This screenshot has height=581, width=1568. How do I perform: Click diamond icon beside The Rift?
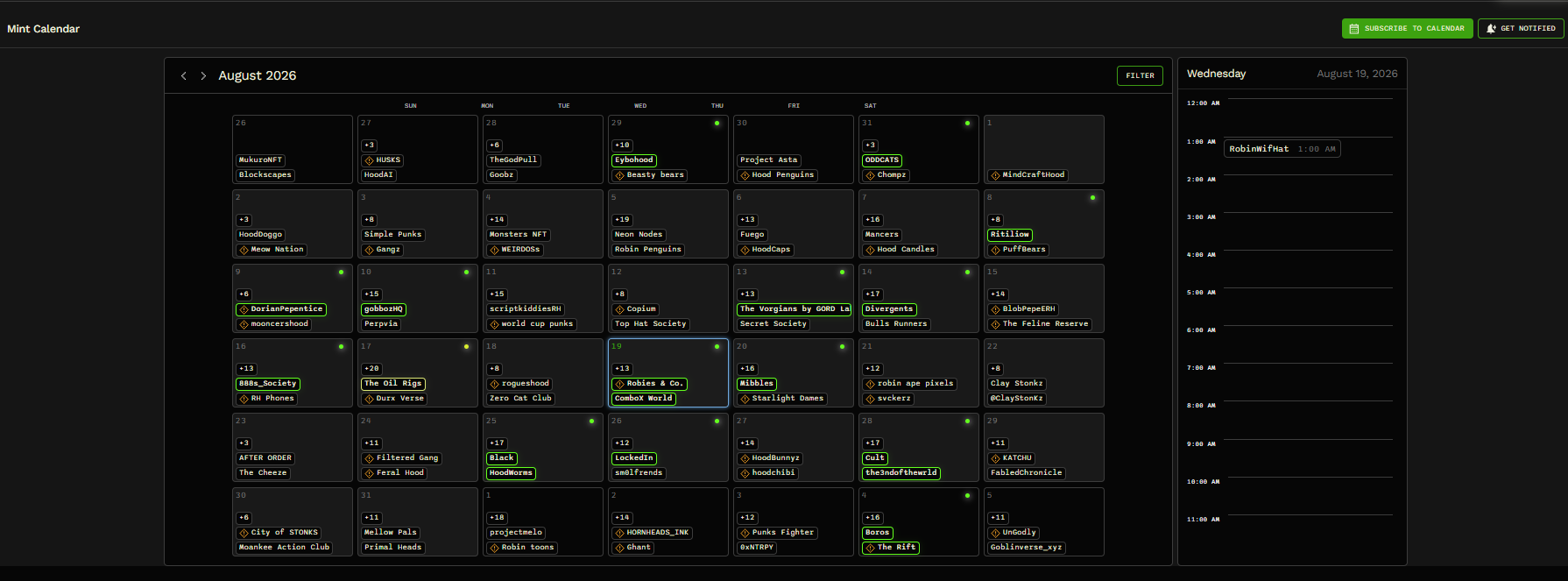(871, 548)
